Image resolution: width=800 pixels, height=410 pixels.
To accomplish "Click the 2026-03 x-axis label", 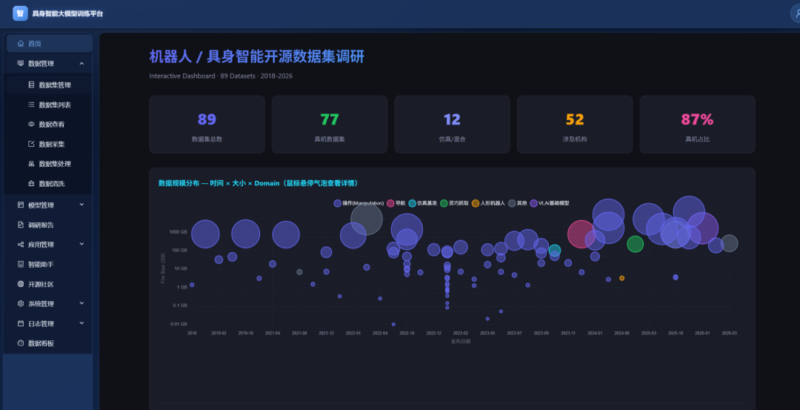I will tap(729, 333).
